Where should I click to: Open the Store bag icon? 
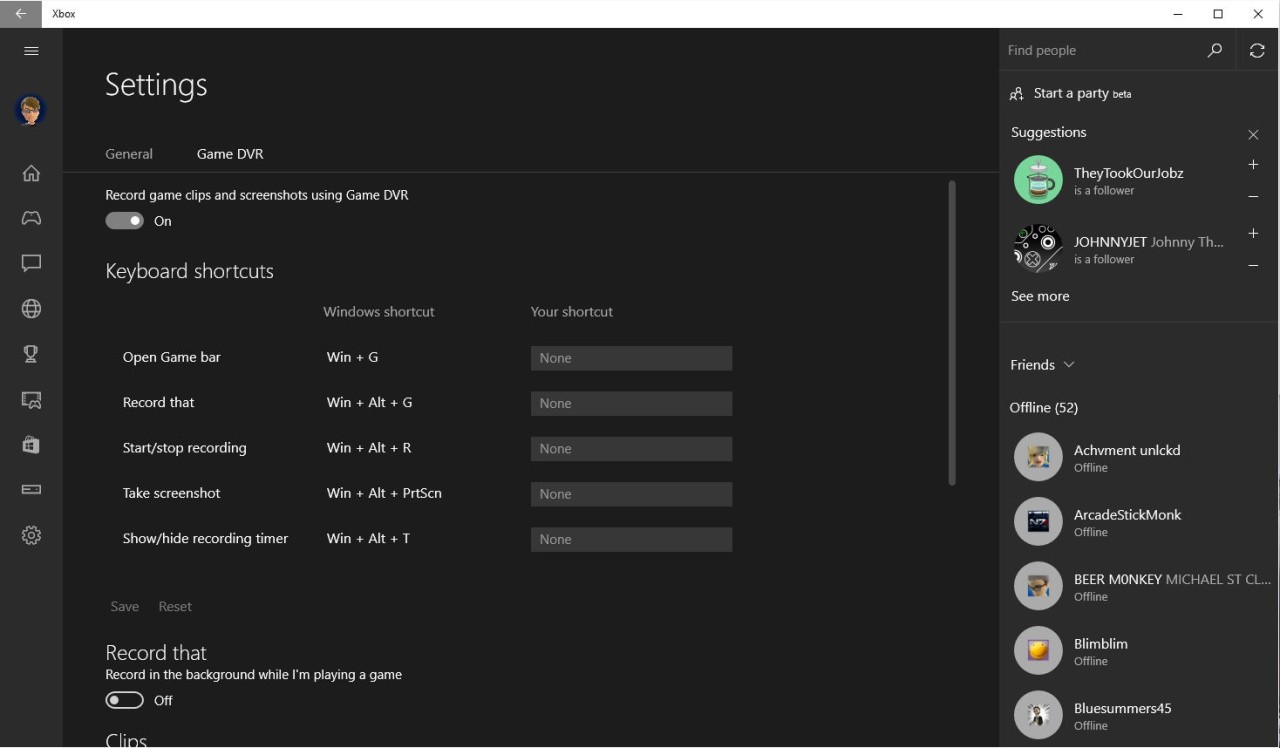click(31, 445)
